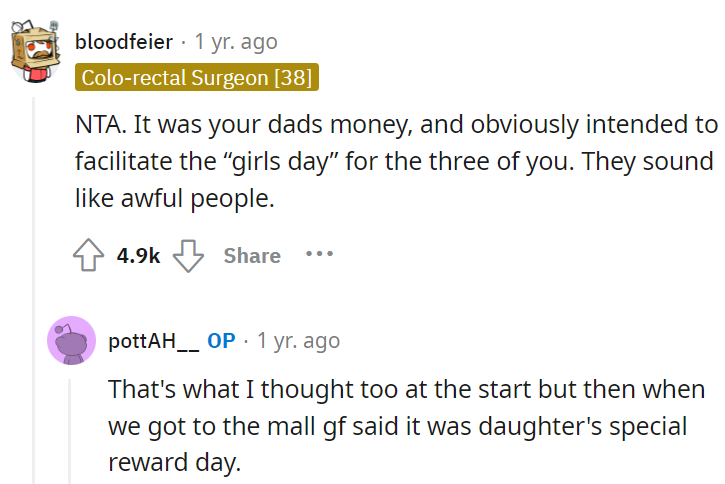Click bloodfeier's cardboard-box avatar
This screenshot has height=484, width=725.
pos(36,52)
